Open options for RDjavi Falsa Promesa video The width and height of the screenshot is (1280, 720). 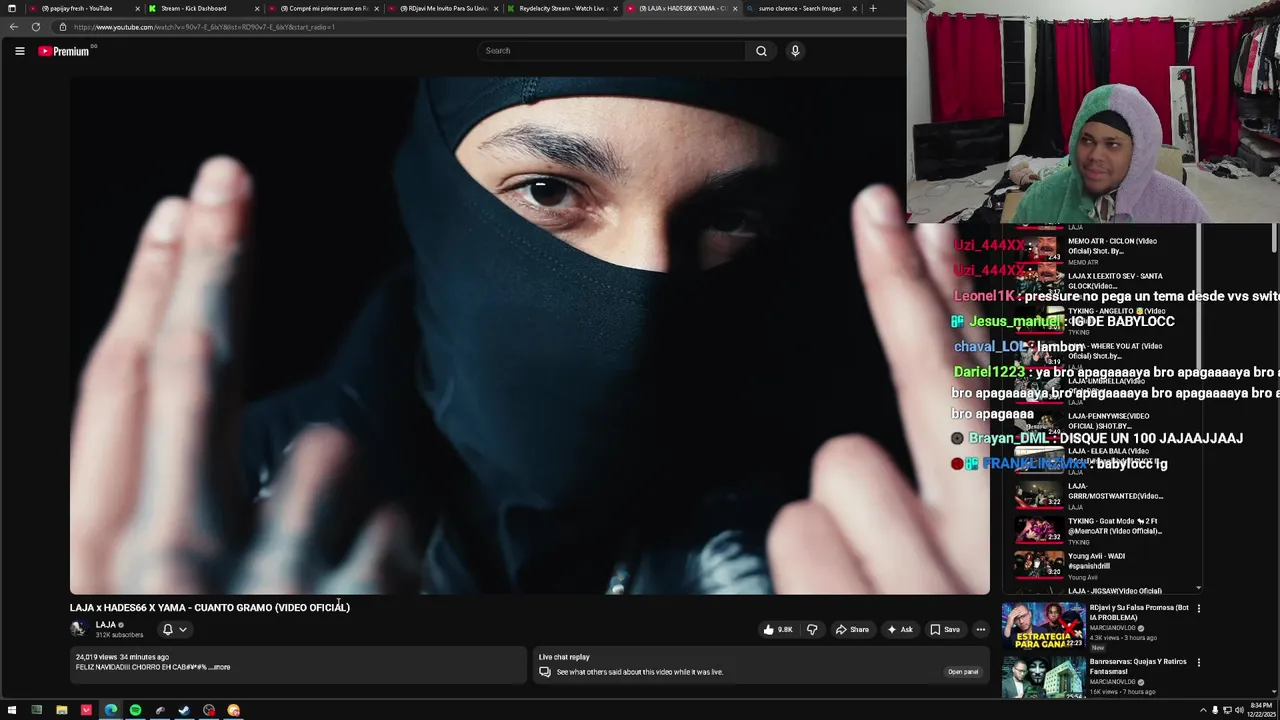tap(1198, 608)
